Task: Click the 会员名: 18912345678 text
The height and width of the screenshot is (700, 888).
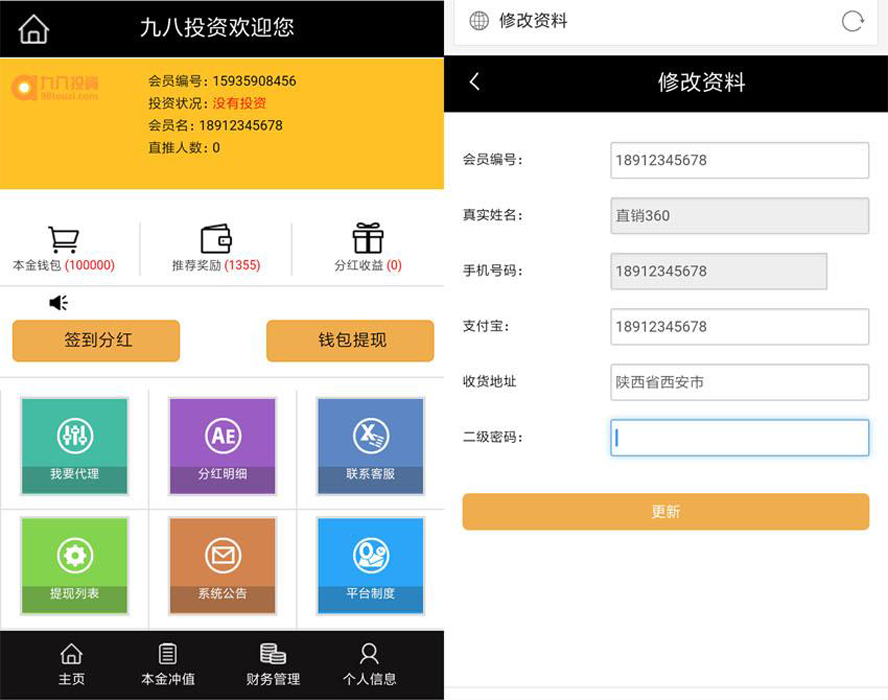Action: point(215,125)
